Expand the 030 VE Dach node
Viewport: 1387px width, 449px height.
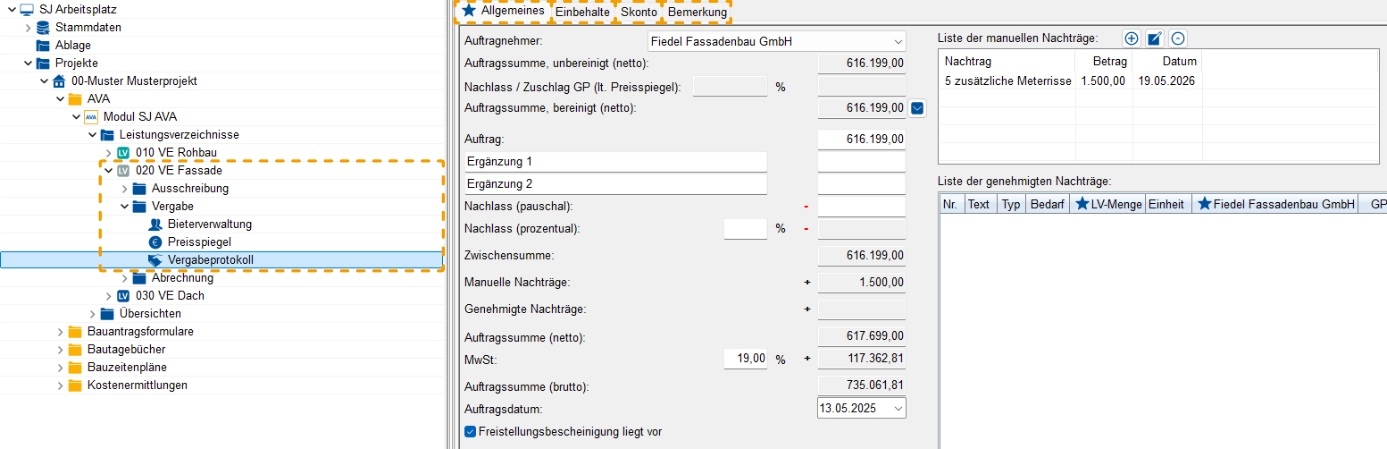108,297
